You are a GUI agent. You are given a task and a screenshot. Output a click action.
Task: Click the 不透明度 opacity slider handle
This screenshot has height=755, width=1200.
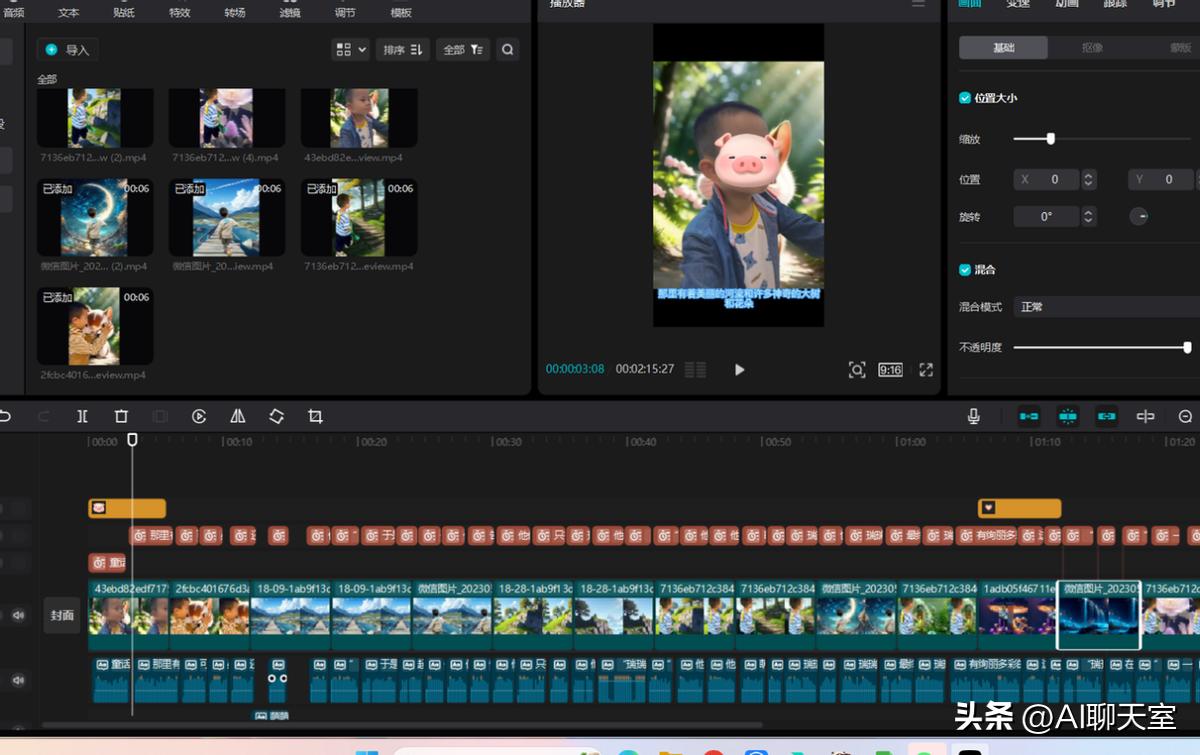[1187, 348]
